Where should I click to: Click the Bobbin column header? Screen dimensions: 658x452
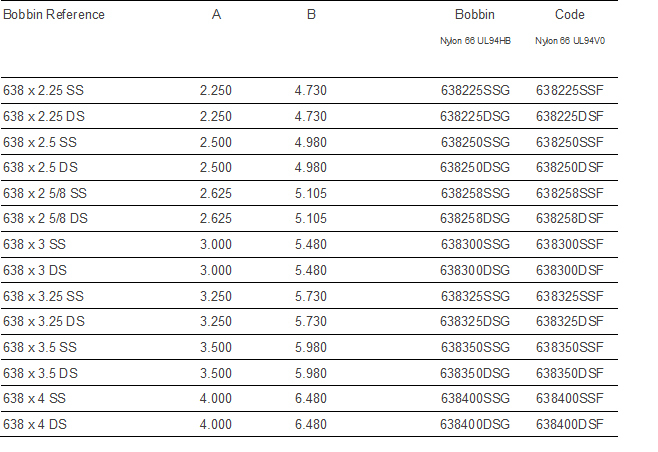(474, 15)
